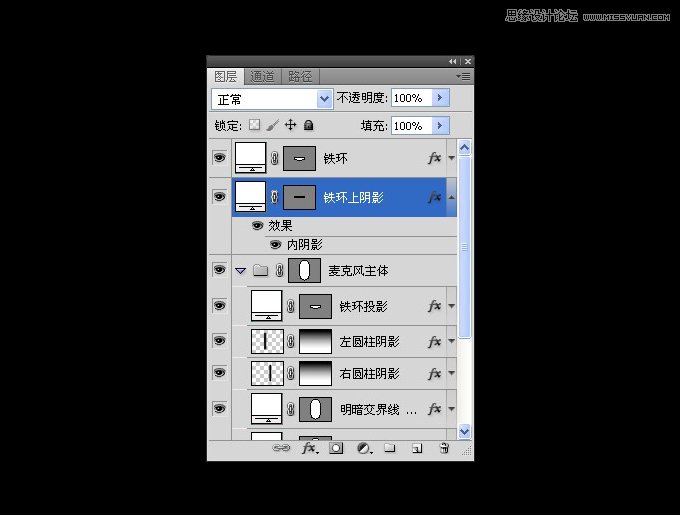Click mask link icon on 左圆柱阴影 layer
The height and width of the screenshot is (515, 680).
[291, 342]
